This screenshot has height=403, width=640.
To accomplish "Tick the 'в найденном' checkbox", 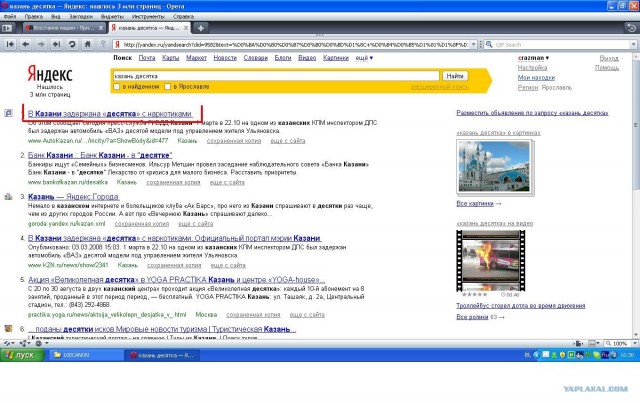I will (x=117, y=87).
